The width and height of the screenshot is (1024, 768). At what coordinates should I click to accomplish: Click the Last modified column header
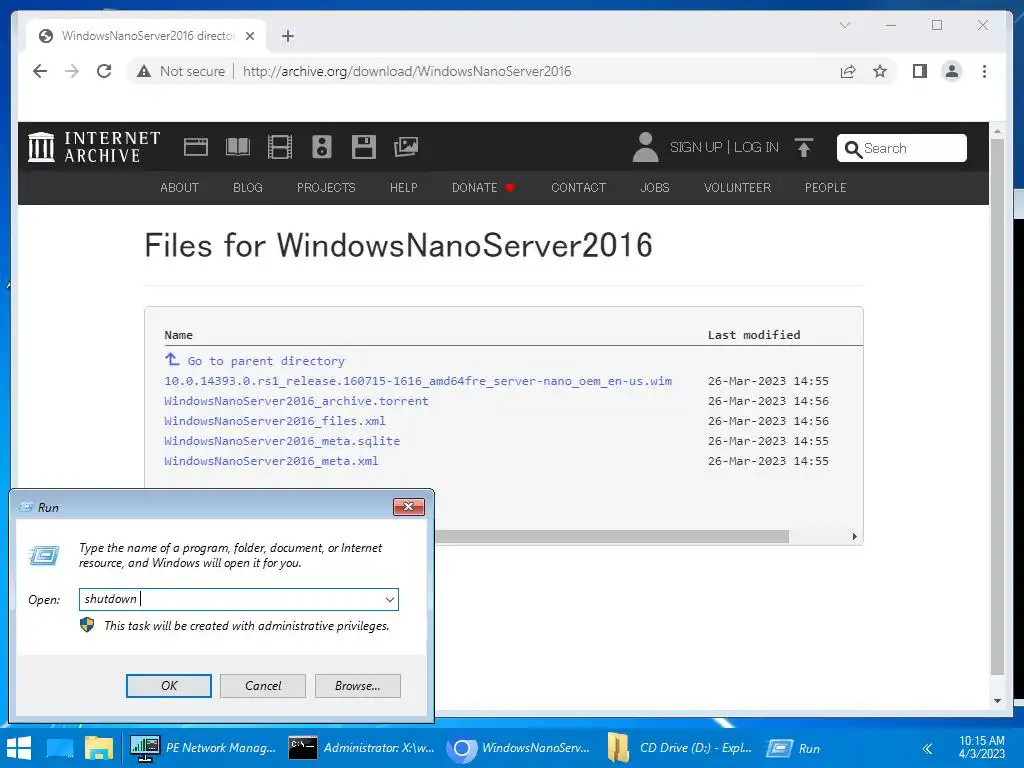754,335
